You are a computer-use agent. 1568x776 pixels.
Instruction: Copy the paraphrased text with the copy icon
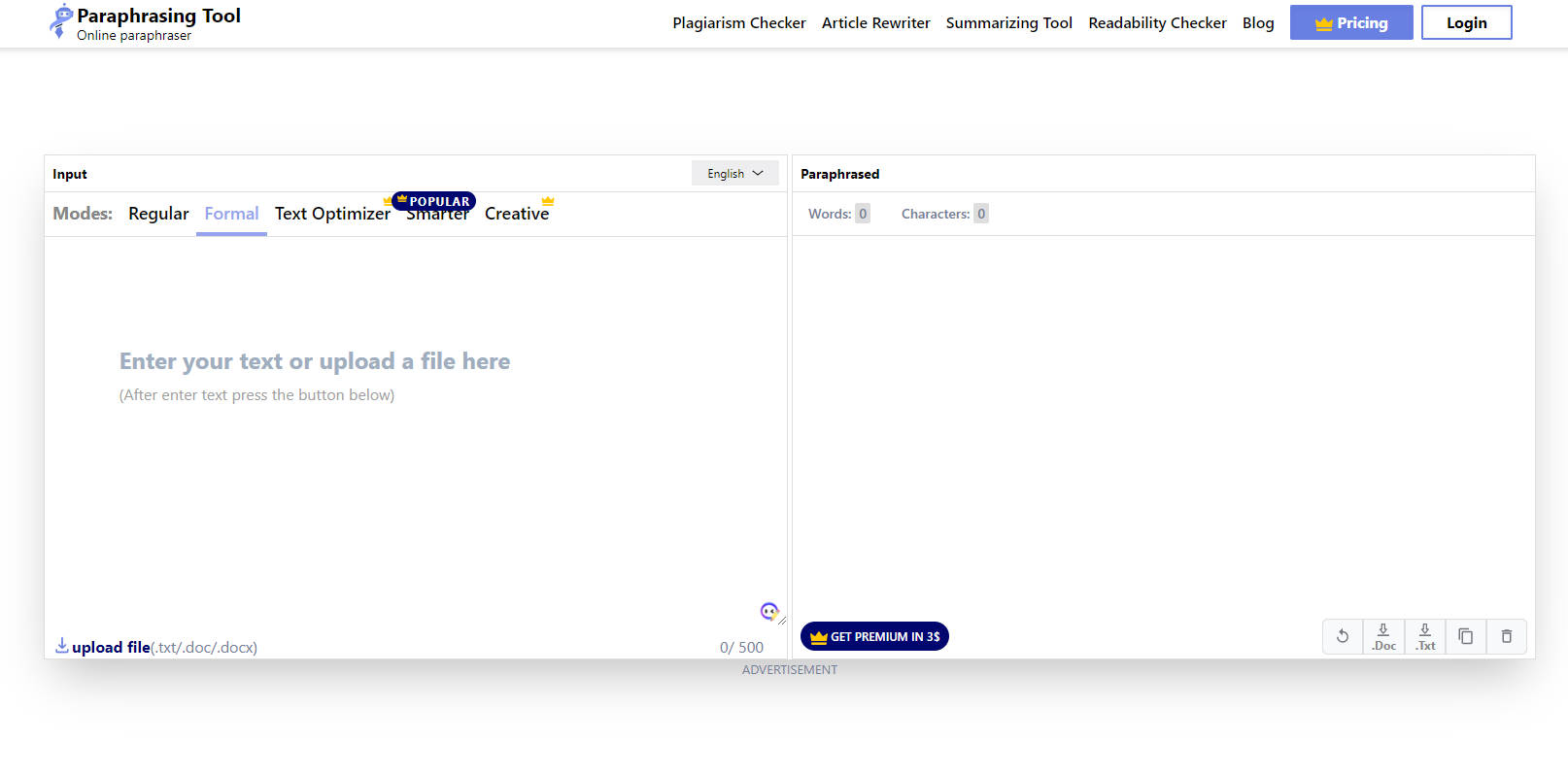click(x=1466, y=636)
